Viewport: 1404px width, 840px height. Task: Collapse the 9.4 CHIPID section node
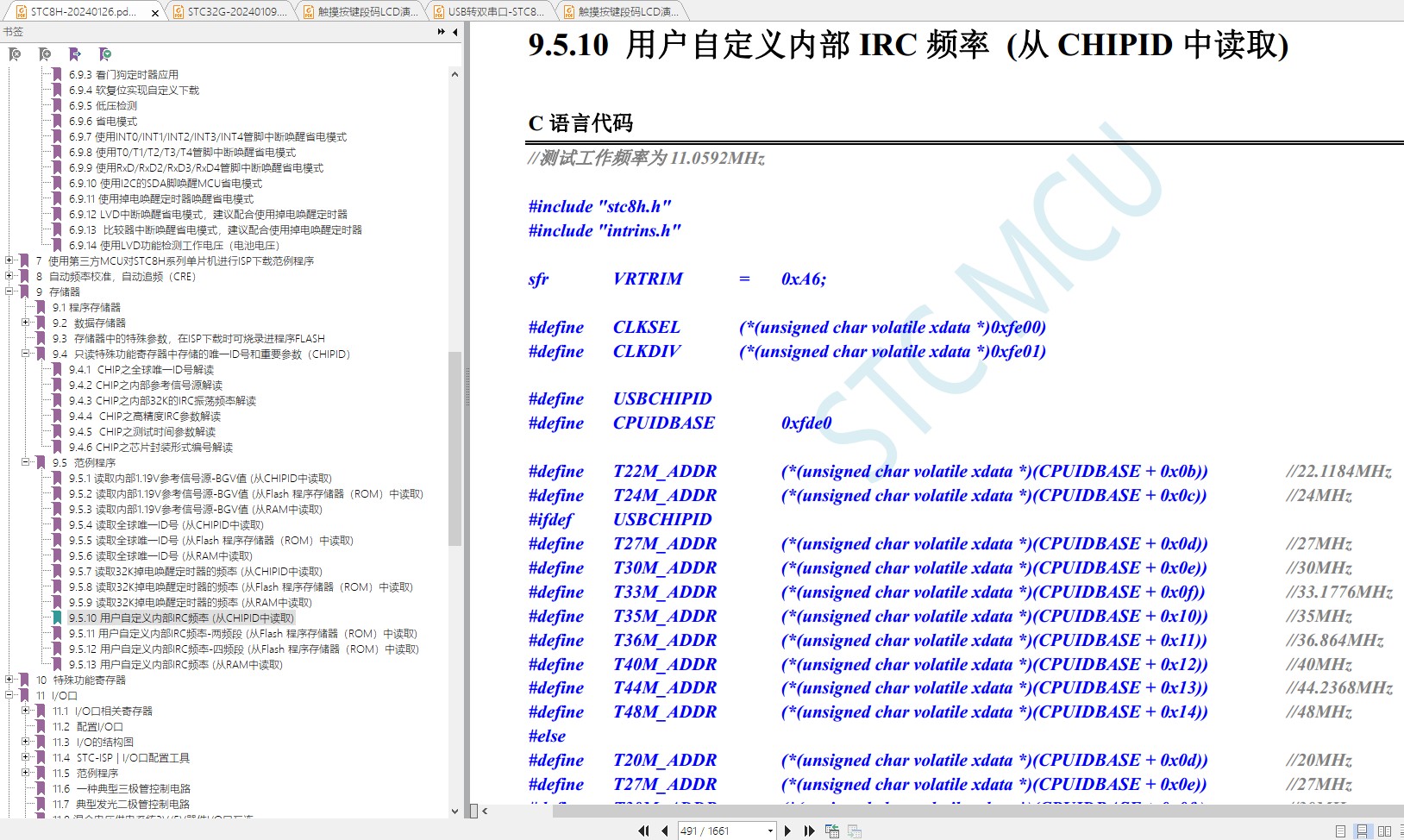pyautogui.click(x=25, y=354)
